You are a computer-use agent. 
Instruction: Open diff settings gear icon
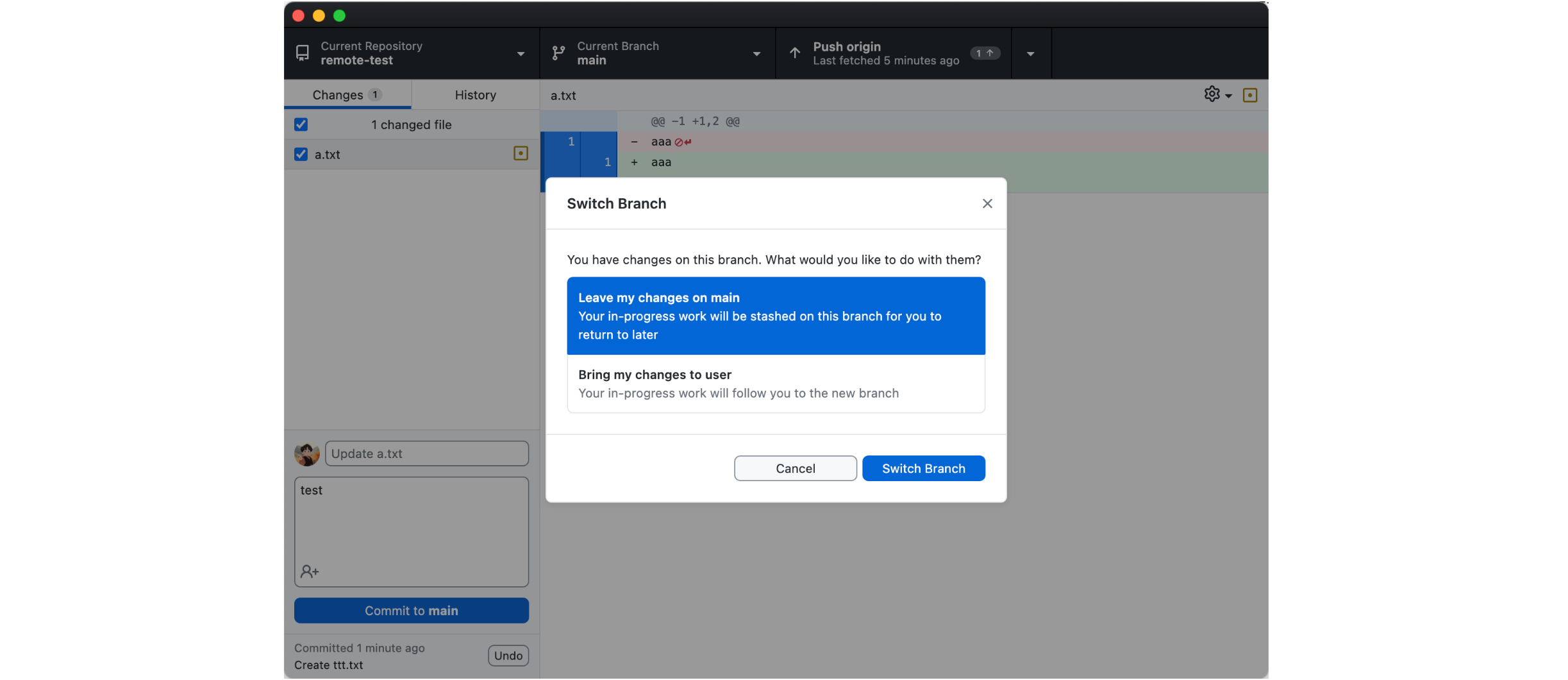point(1212,94)
